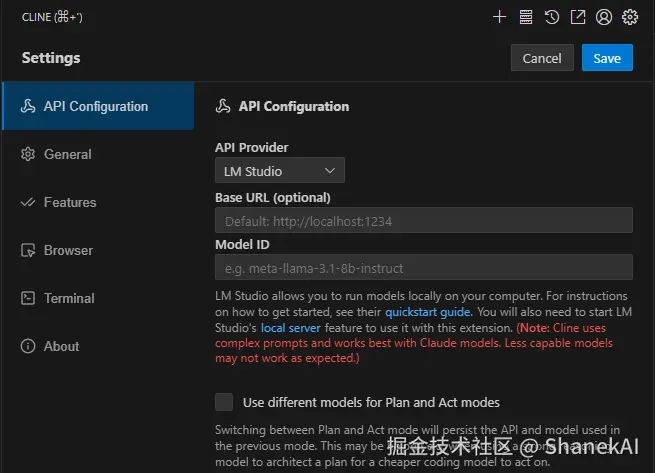Click the 'Settings' heading
Screen dimensions: 655x473
51,58
